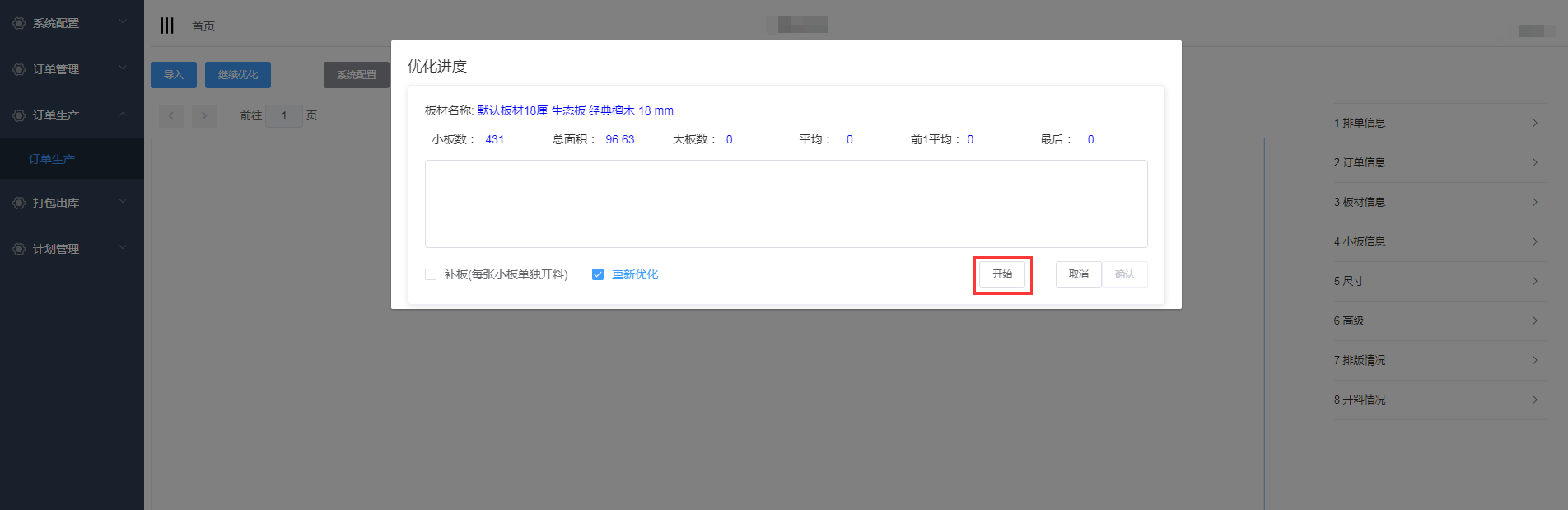Open the 订单生产 submenu item
This screenshot has height=510, width=1568.
pos(52,159)
